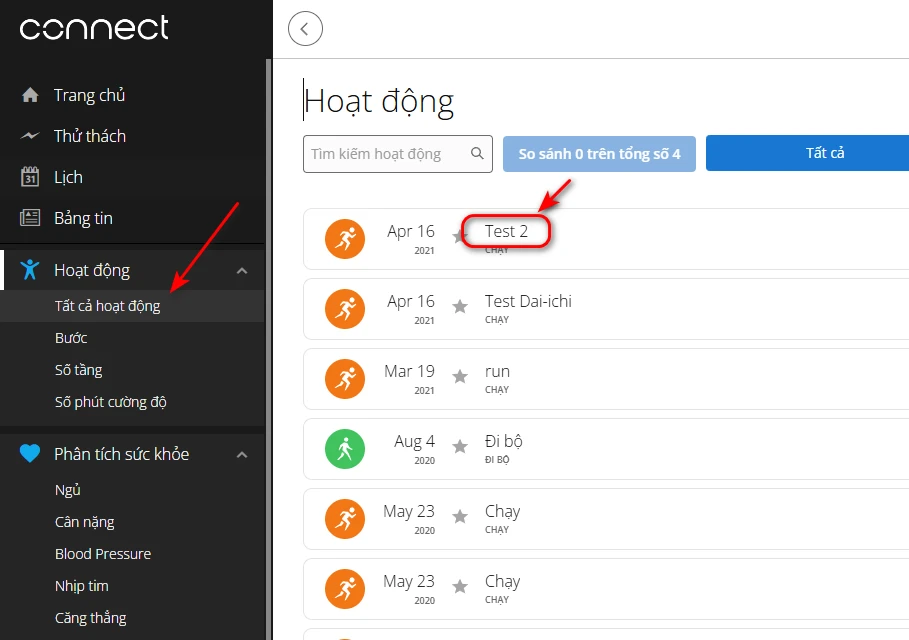Open the Test Dai-ichi activity link
909x640 pixels.
(x=528, y=301)
